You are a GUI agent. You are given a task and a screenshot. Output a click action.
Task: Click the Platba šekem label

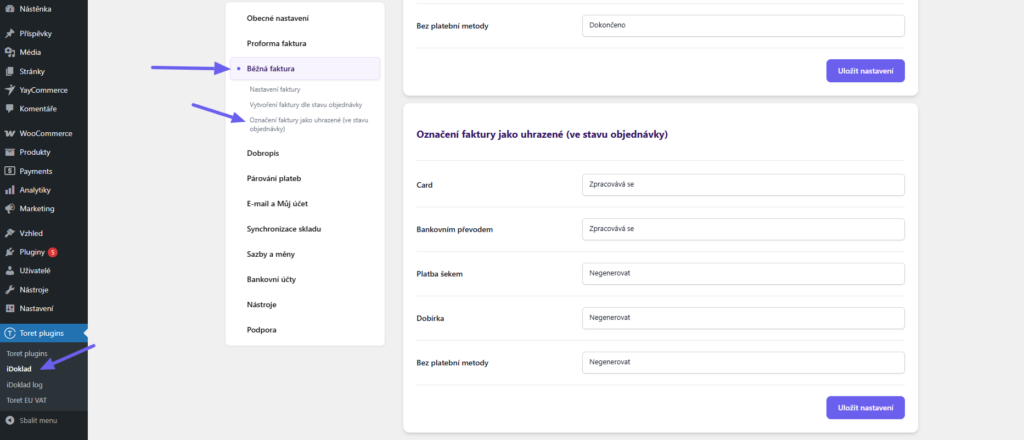(440, 274)
